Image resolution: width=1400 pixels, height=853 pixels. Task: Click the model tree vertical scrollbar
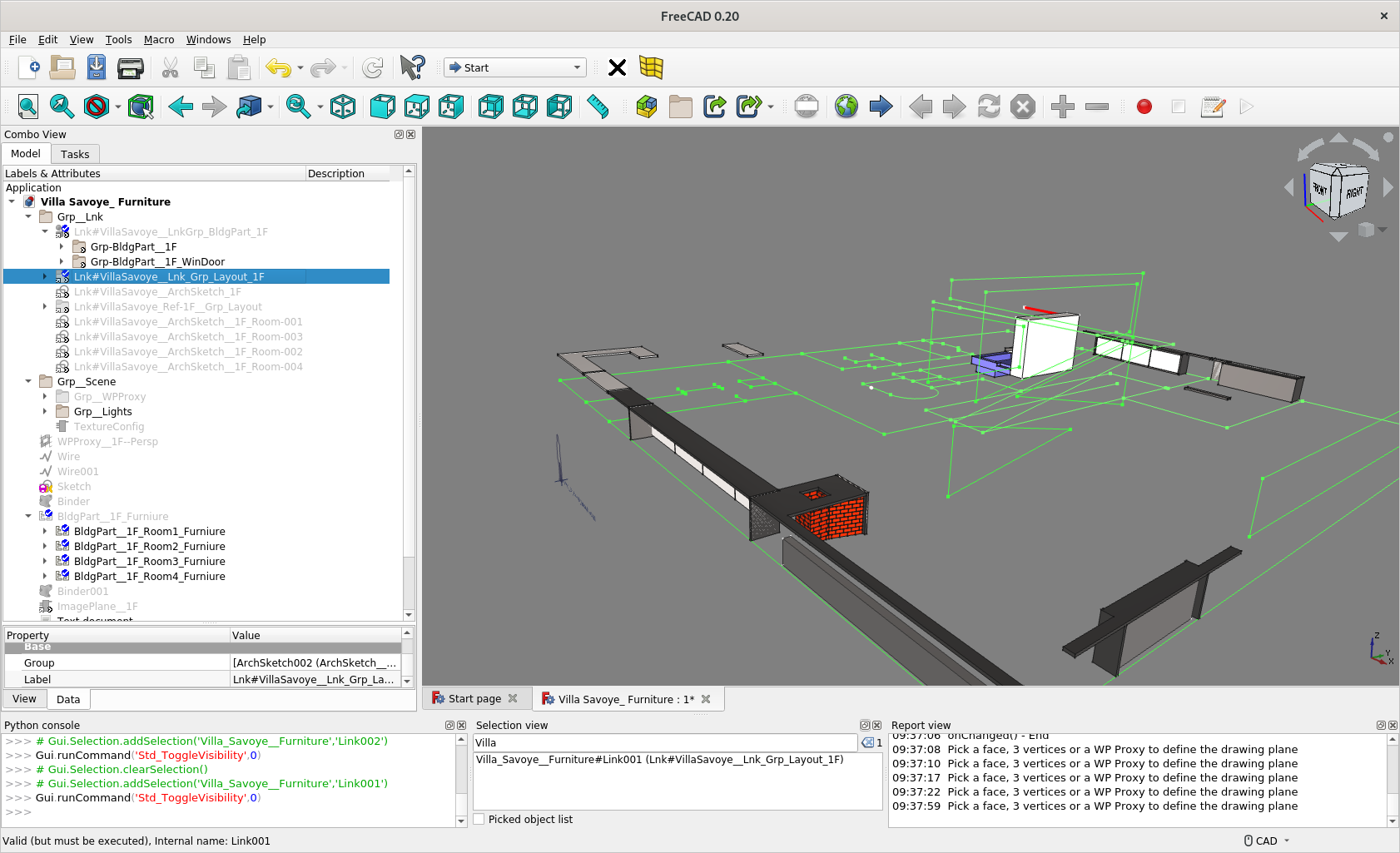tap(409, 393)
